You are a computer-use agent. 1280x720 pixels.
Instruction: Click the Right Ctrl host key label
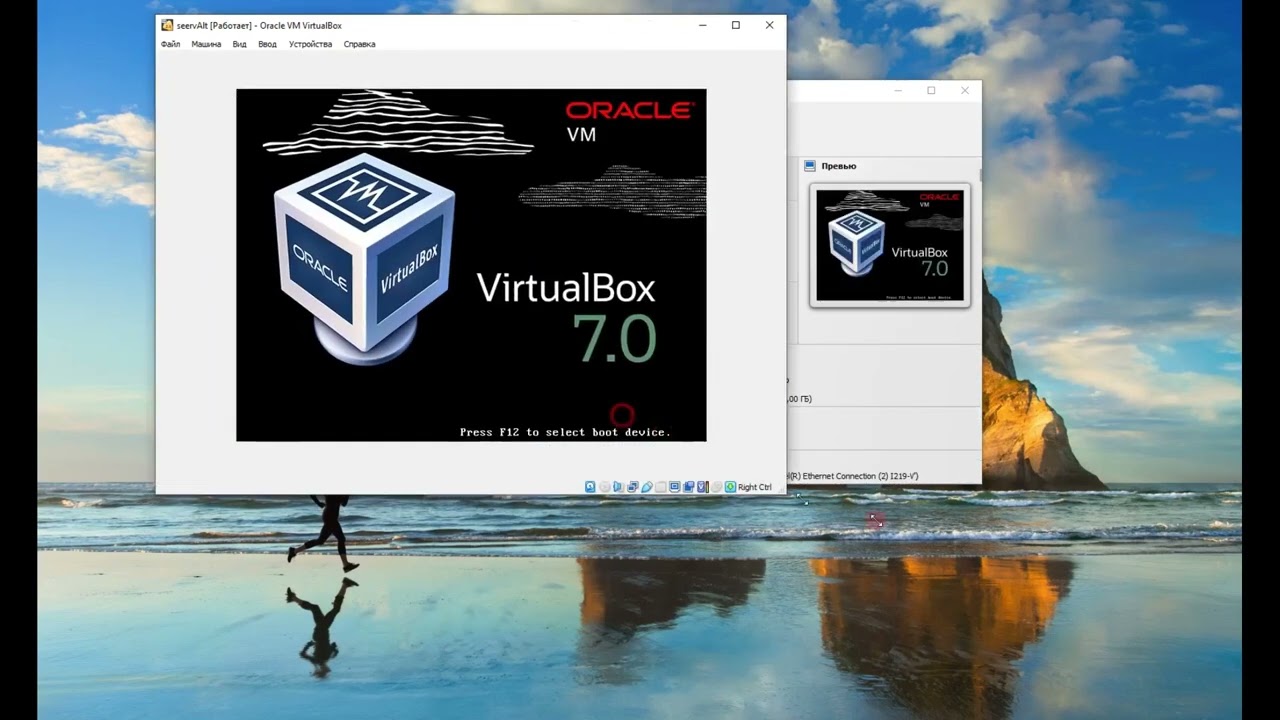coord(755,487)
